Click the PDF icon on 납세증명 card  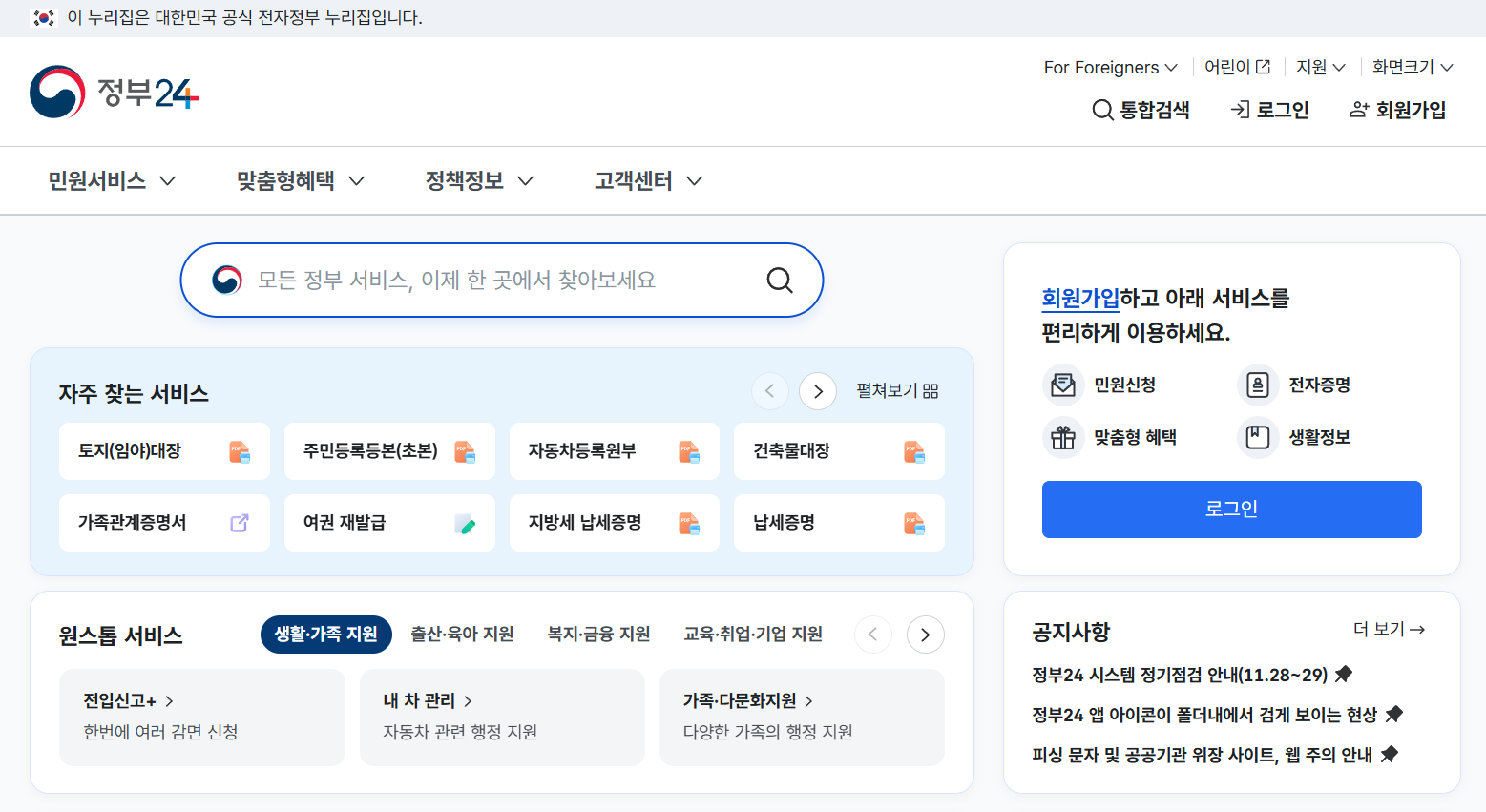tap(914, 523)
